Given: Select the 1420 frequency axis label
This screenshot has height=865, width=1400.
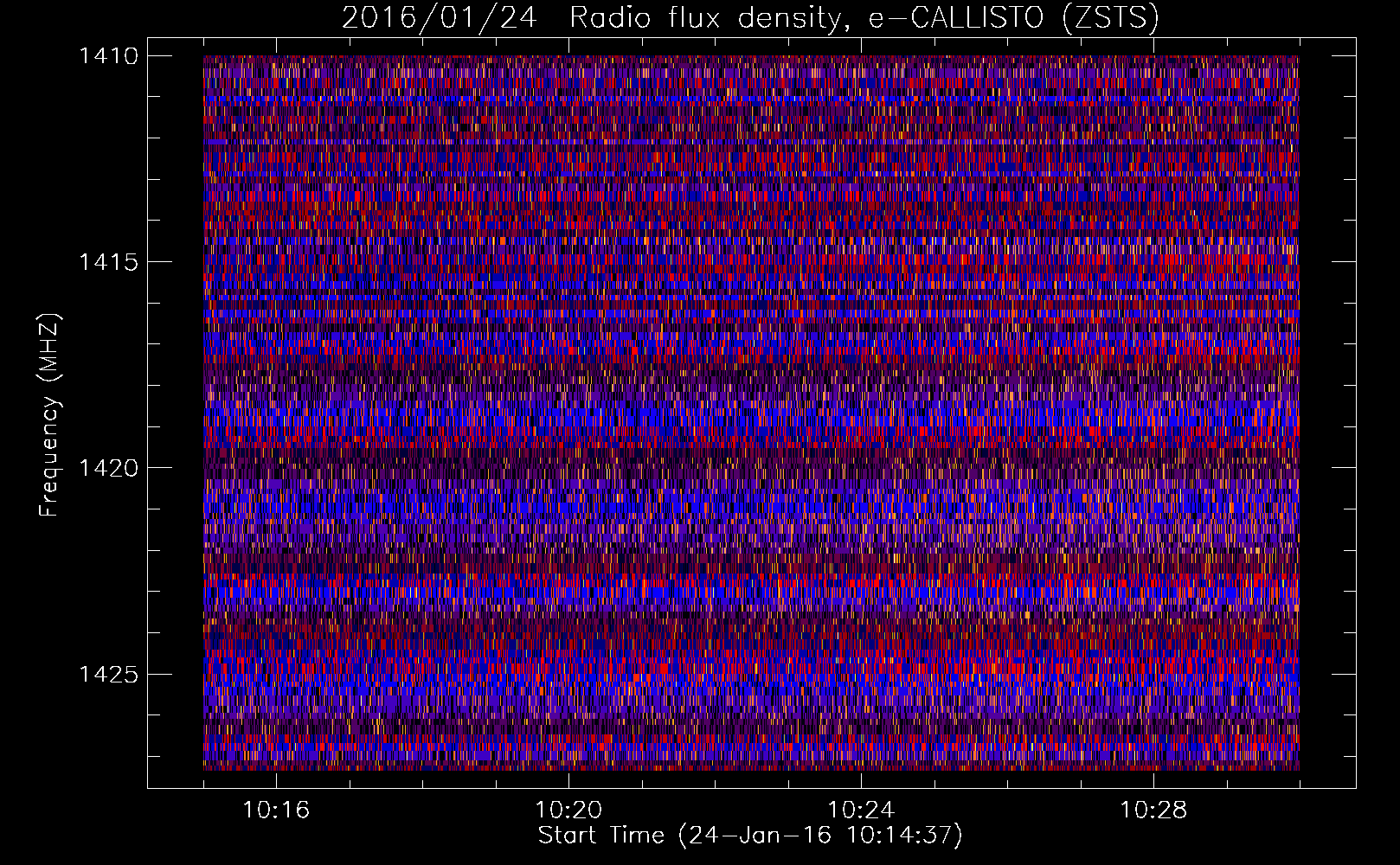Looking at the screenshot, I should (108, 468).
